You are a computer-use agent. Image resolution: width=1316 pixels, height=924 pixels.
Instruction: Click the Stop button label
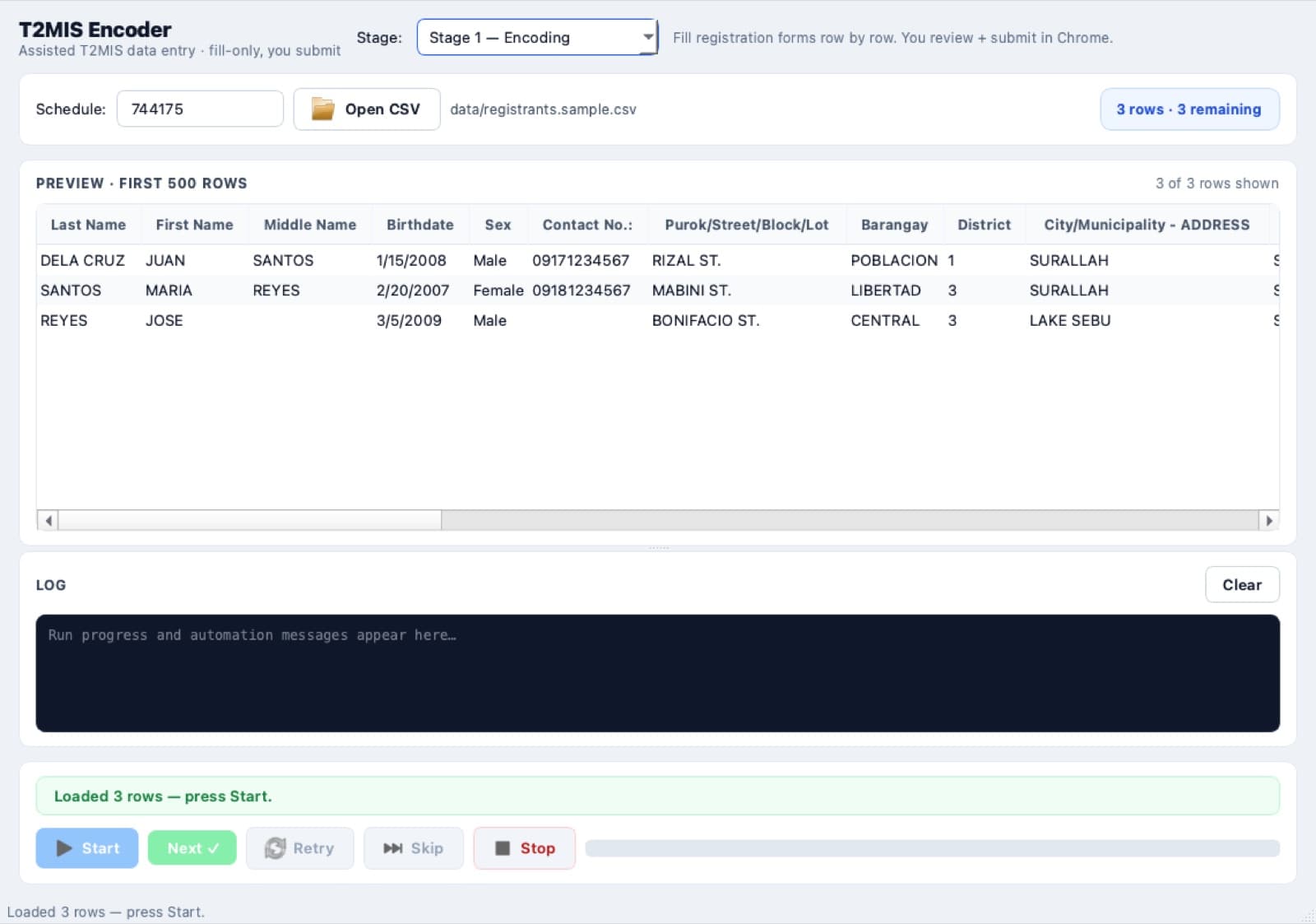pos(537,847)
